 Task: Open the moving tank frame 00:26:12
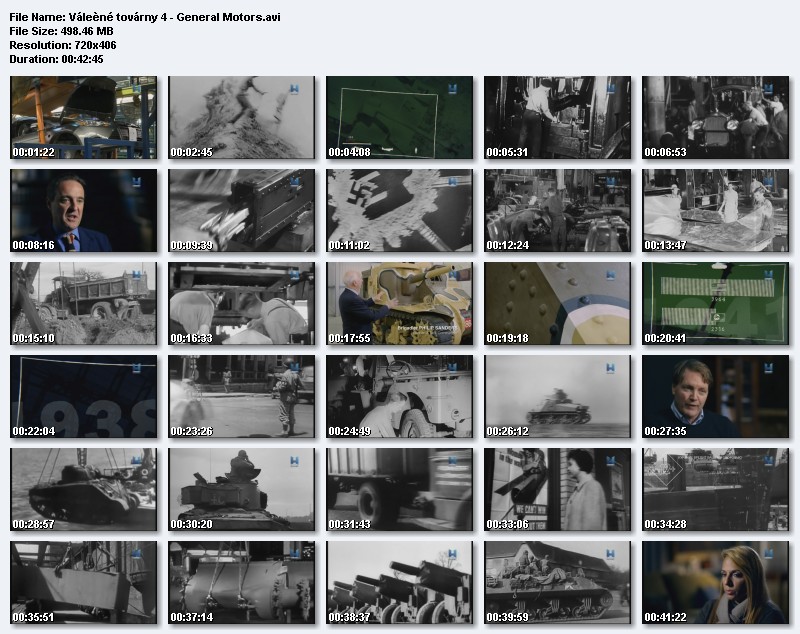point(557,396)
